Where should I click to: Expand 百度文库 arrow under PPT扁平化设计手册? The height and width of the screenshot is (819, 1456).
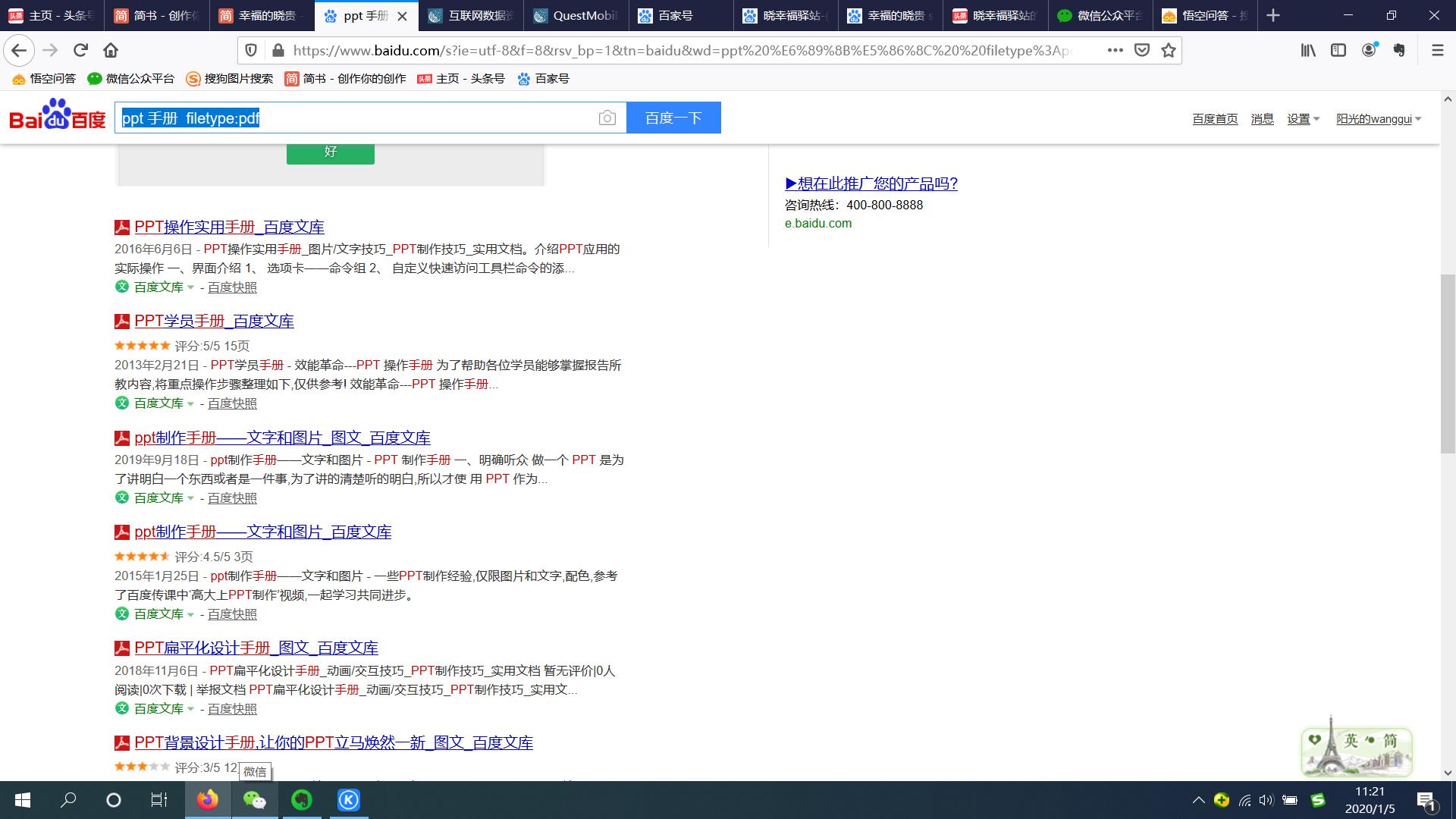pyautogui.click(x=190, y=709)
